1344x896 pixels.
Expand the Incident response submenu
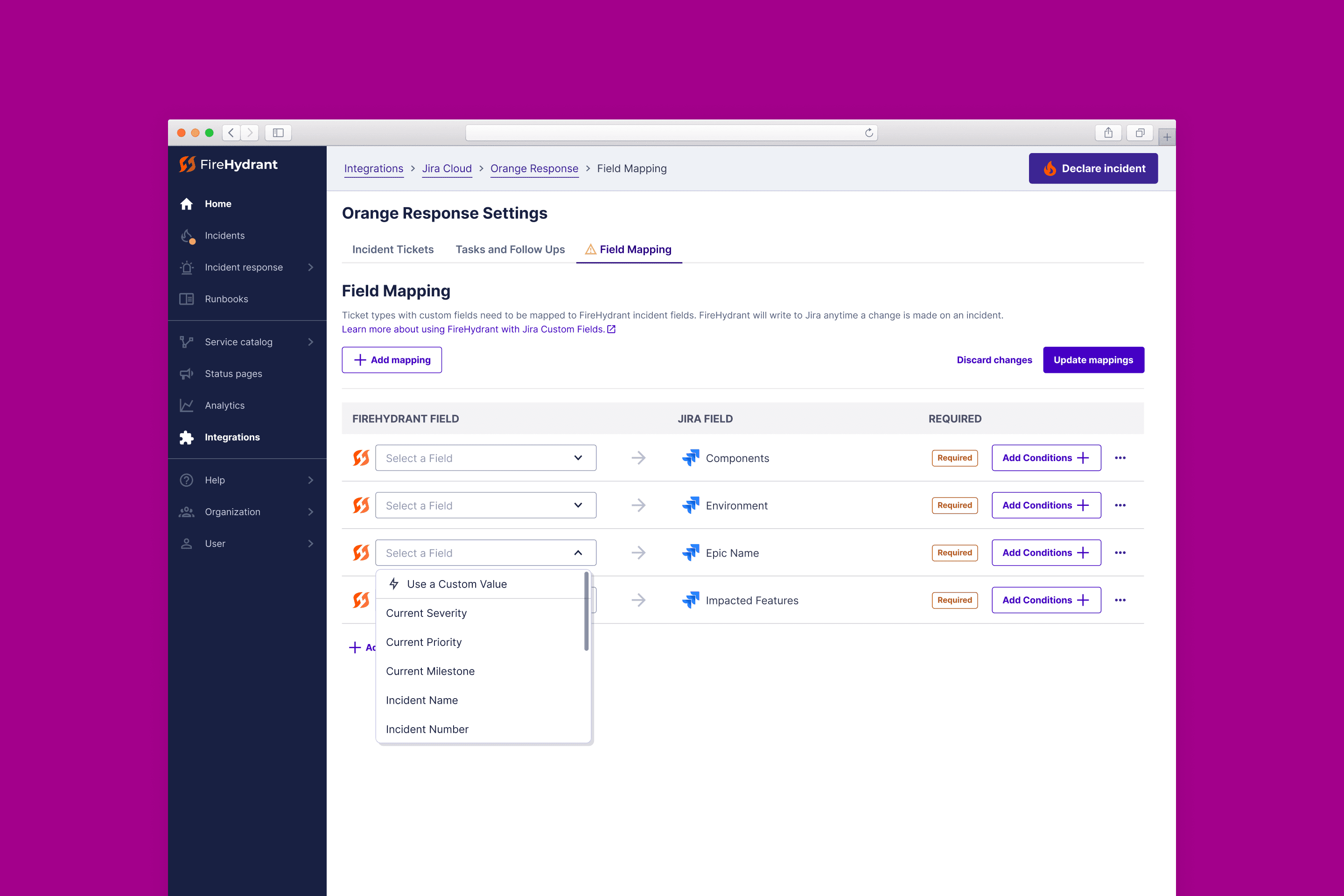pyautogui.click(x=310, y=267)
